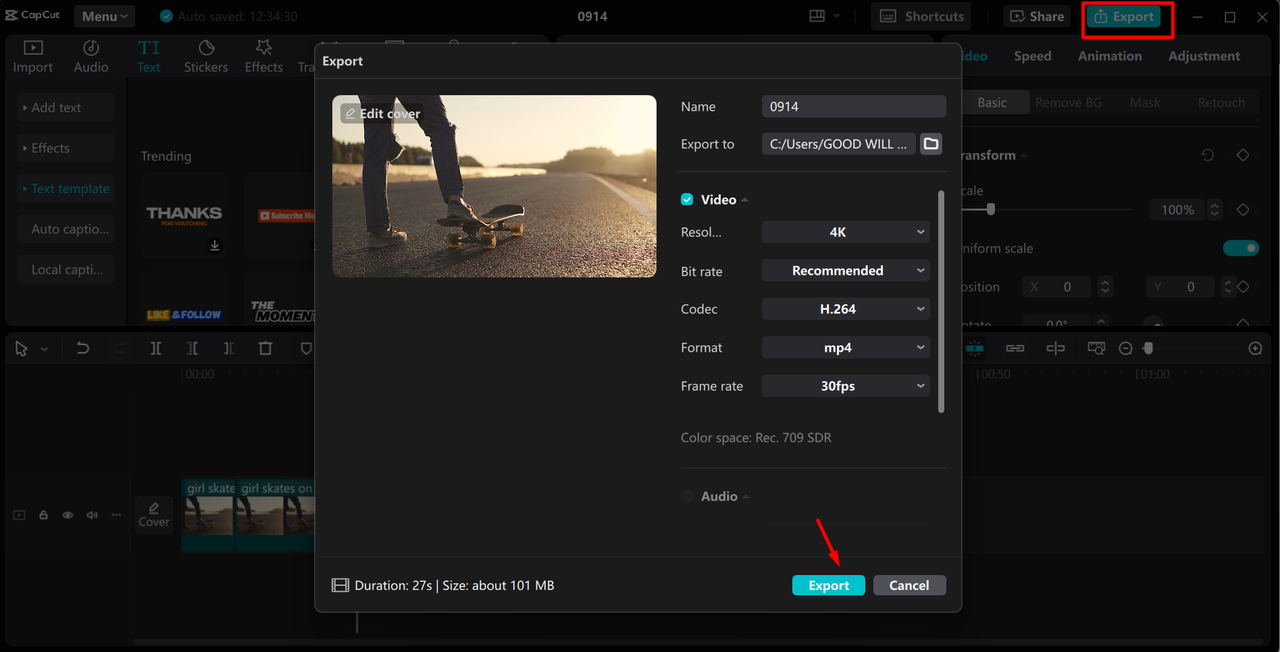Viewport: 1280px width, 652px height.
Task: Open the Audio library tab
Action: click(x=91, y=57)
